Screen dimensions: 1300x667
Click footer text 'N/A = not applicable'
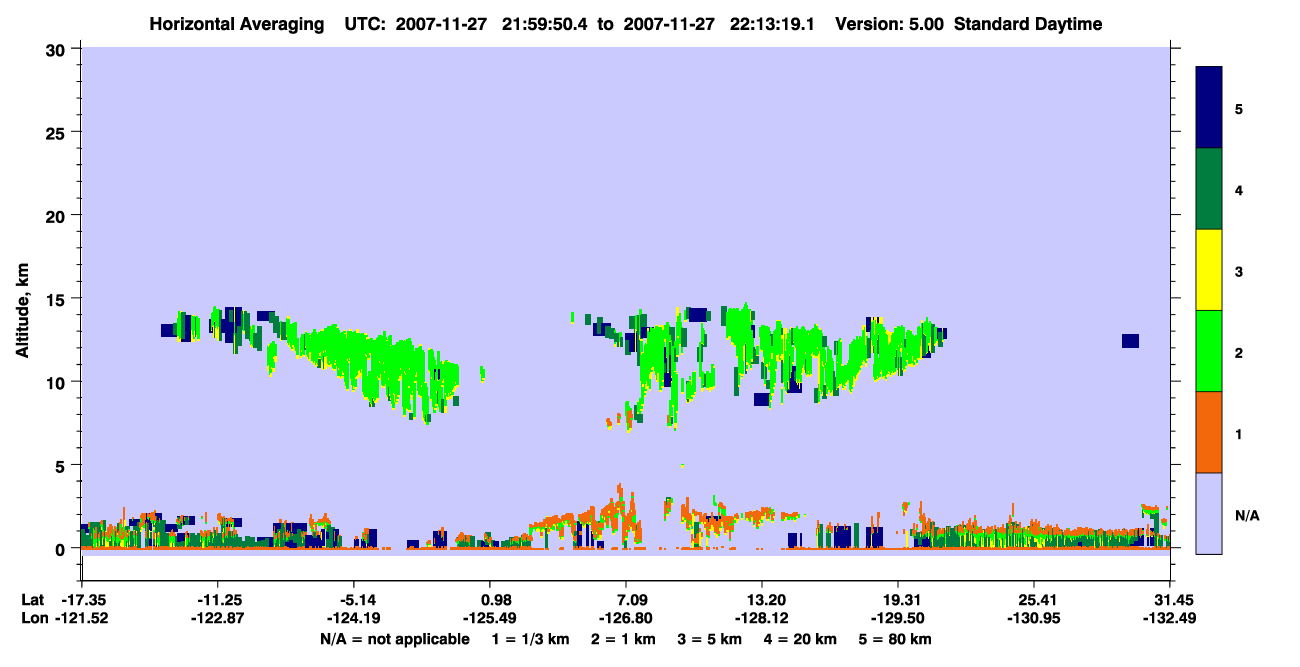click(394, 639)
